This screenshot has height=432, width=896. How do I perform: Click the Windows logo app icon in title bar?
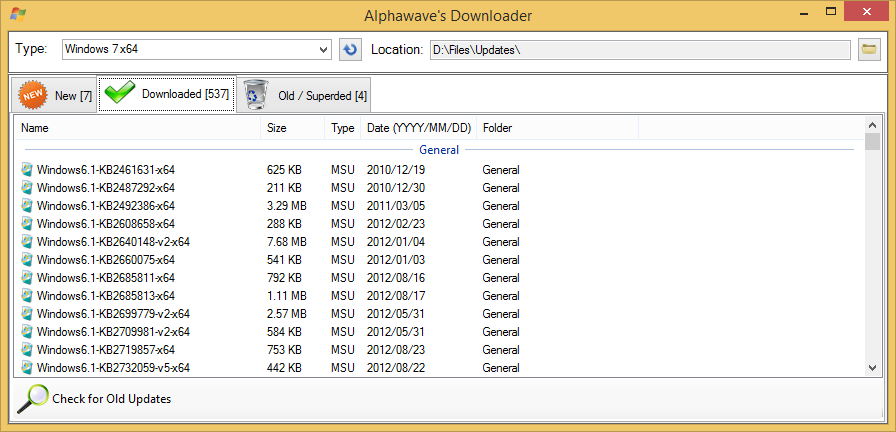click(18, 13)
